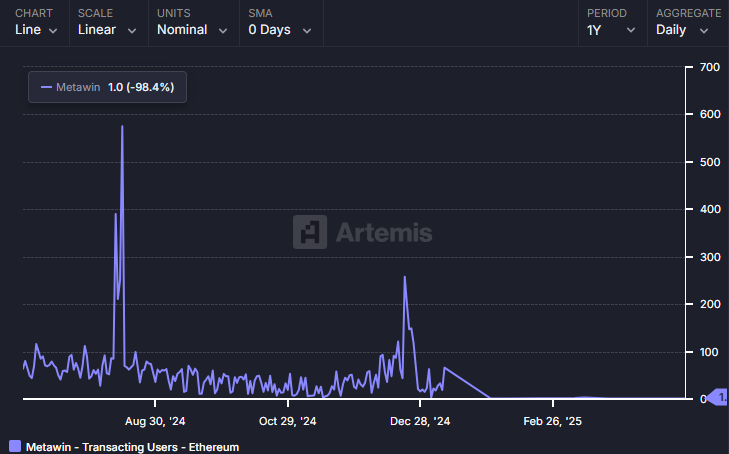Click the 700 y-axis value
729x454 pixels.
click(x=710, y=67)
